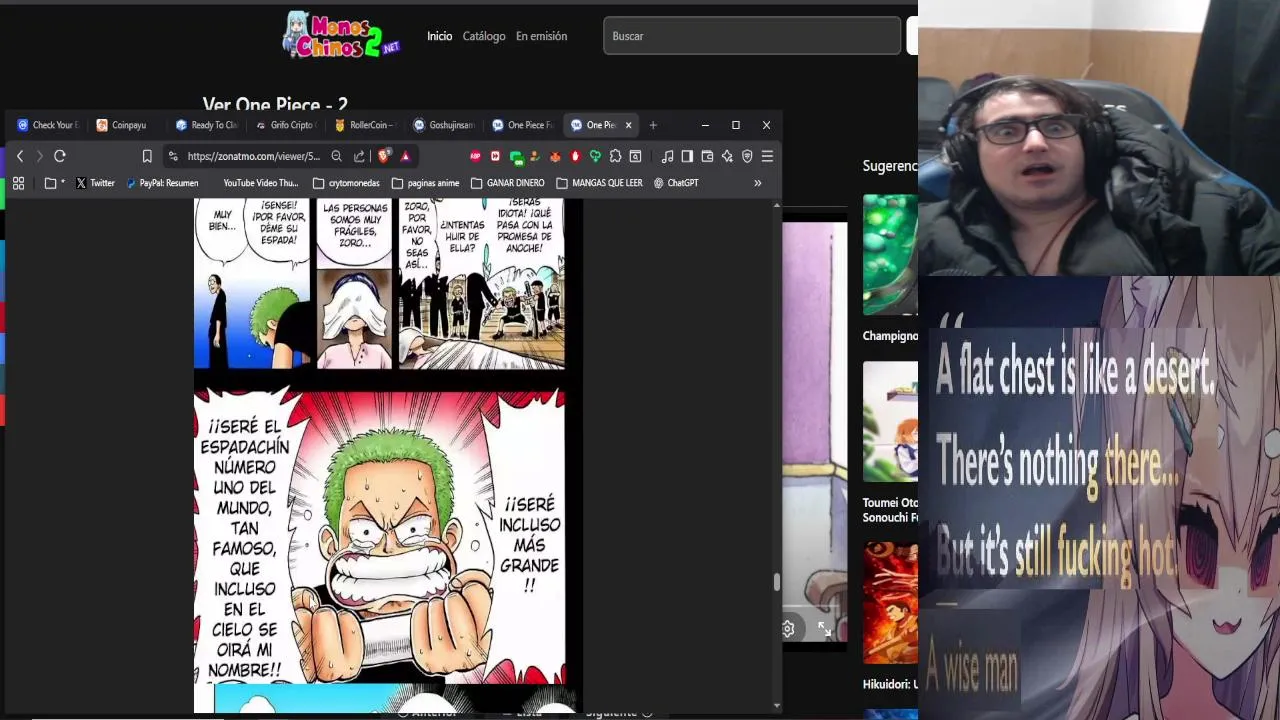Open the apps grid in bookmarks bar
The image size is (1280, 720).
pyautogui.click(x=18, y=183)
